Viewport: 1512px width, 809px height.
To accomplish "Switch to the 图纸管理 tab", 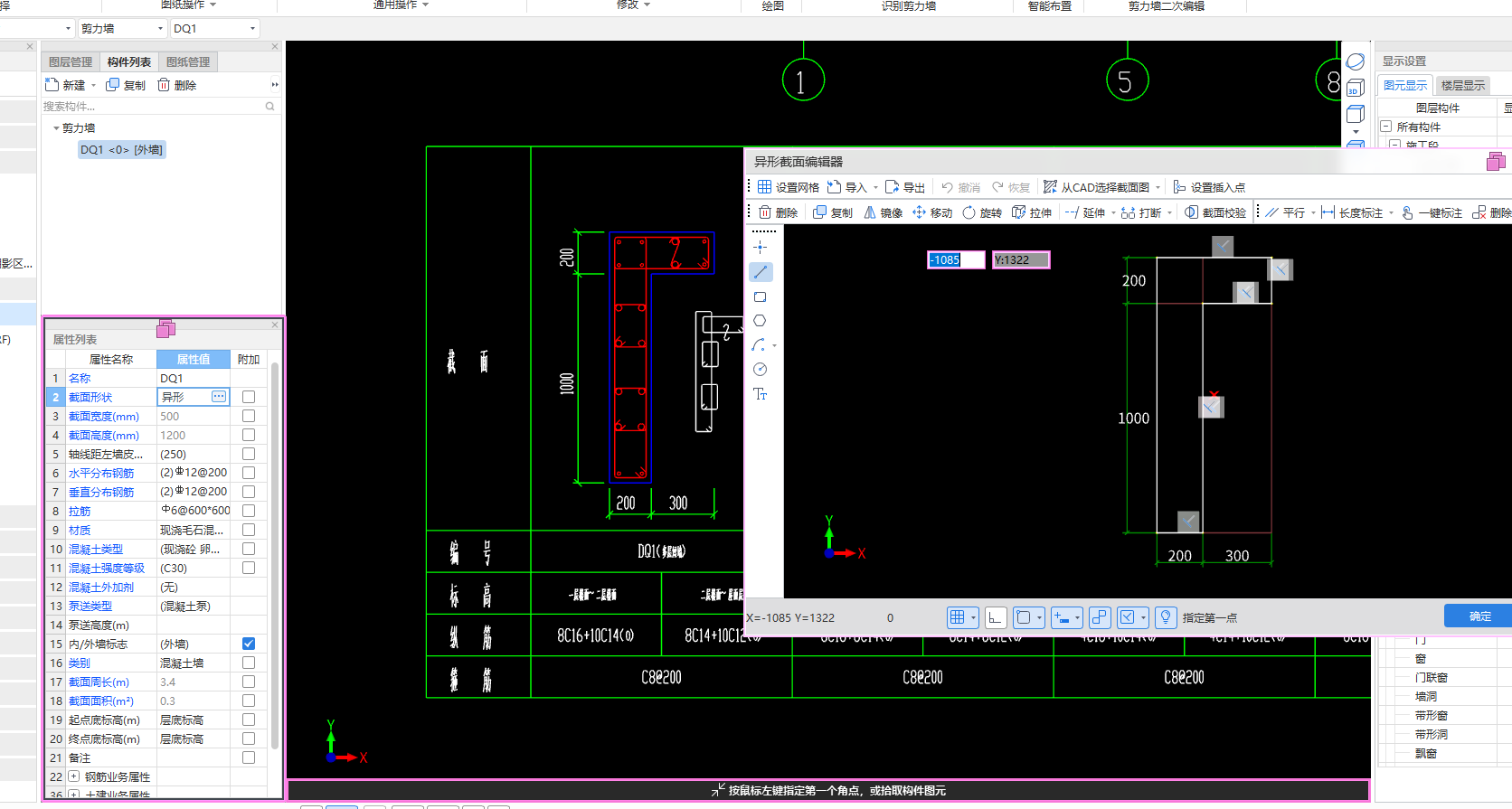I will click(x=188, y=61).
